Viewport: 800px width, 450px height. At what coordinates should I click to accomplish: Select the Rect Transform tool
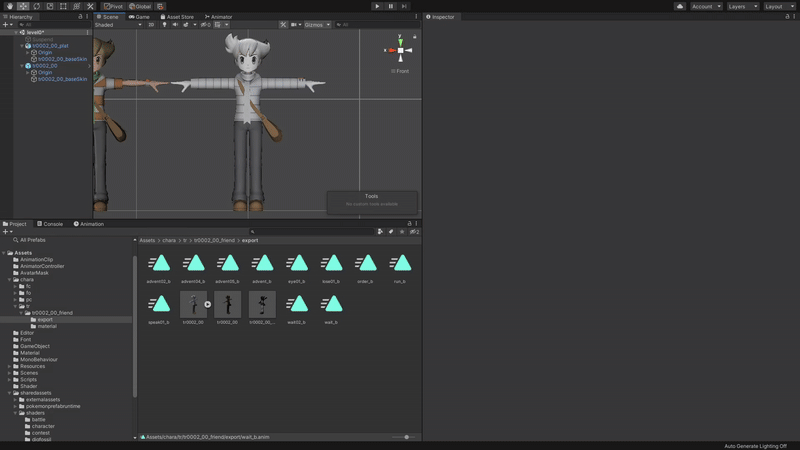click(x=63, y=6)
